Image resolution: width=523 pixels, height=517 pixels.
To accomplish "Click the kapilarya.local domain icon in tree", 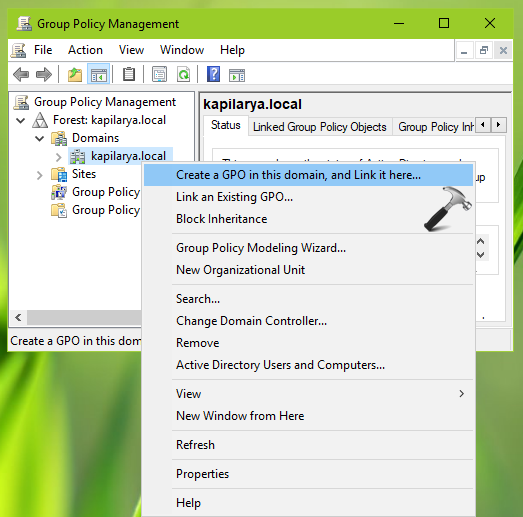I will 77,156.
